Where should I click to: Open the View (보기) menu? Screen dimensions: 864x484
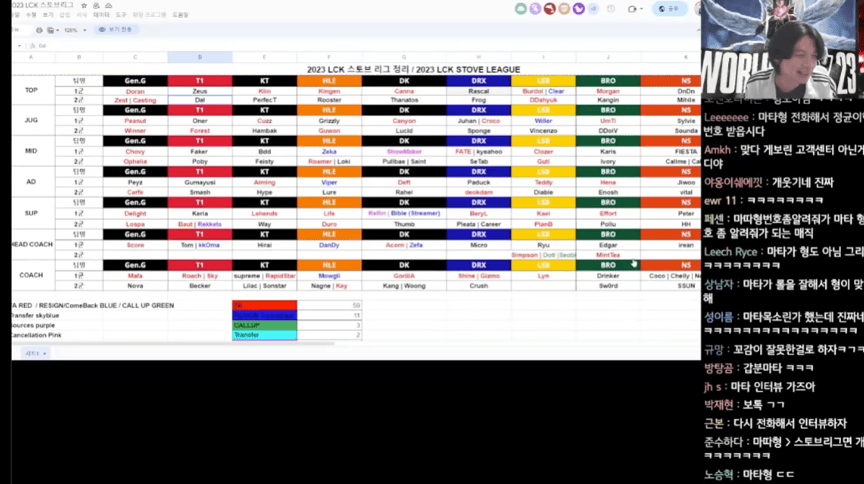[x=48, y=15]
